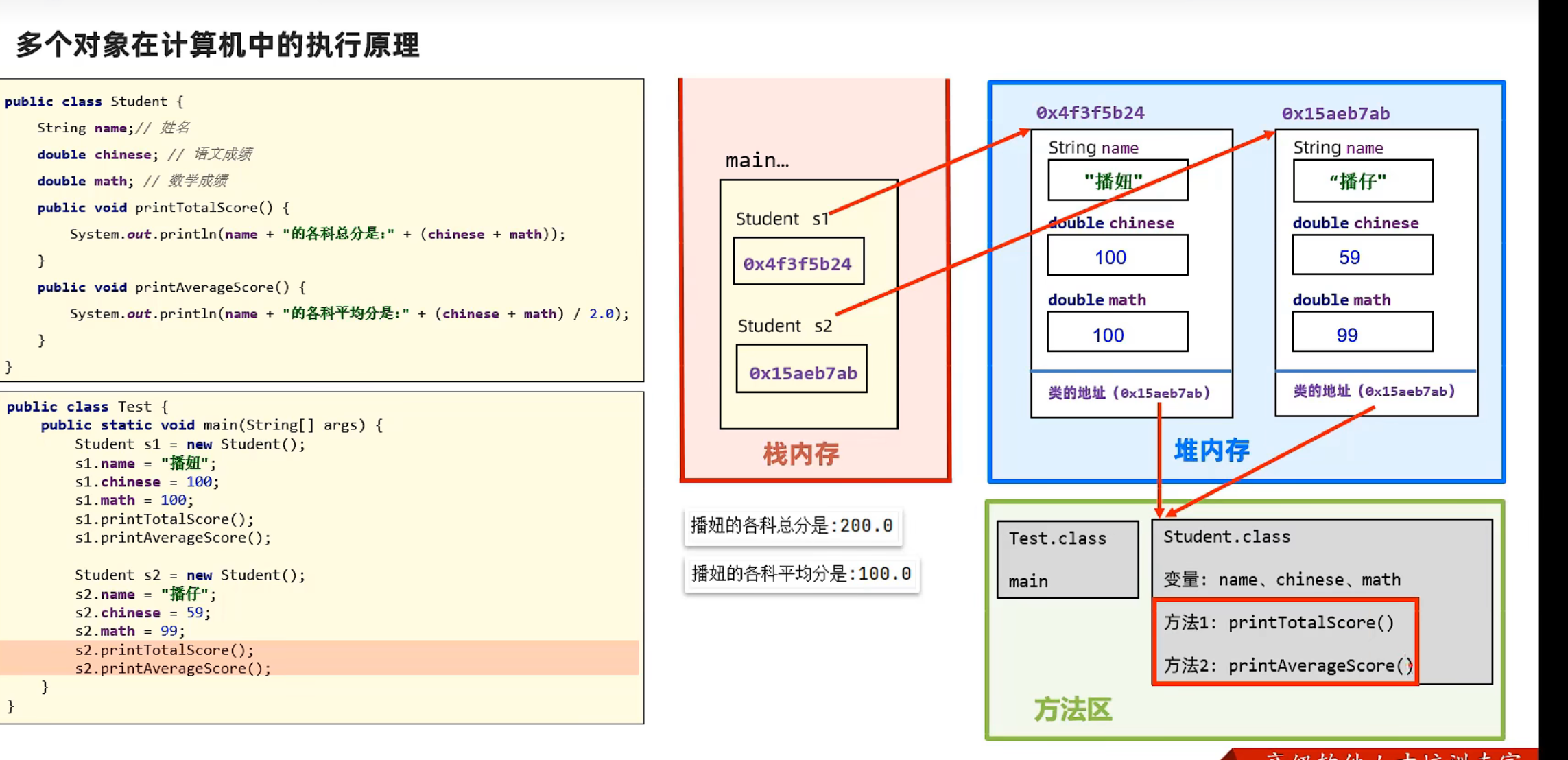Click the 方法2: printAverageScore() entry

tap(1287, 665)
